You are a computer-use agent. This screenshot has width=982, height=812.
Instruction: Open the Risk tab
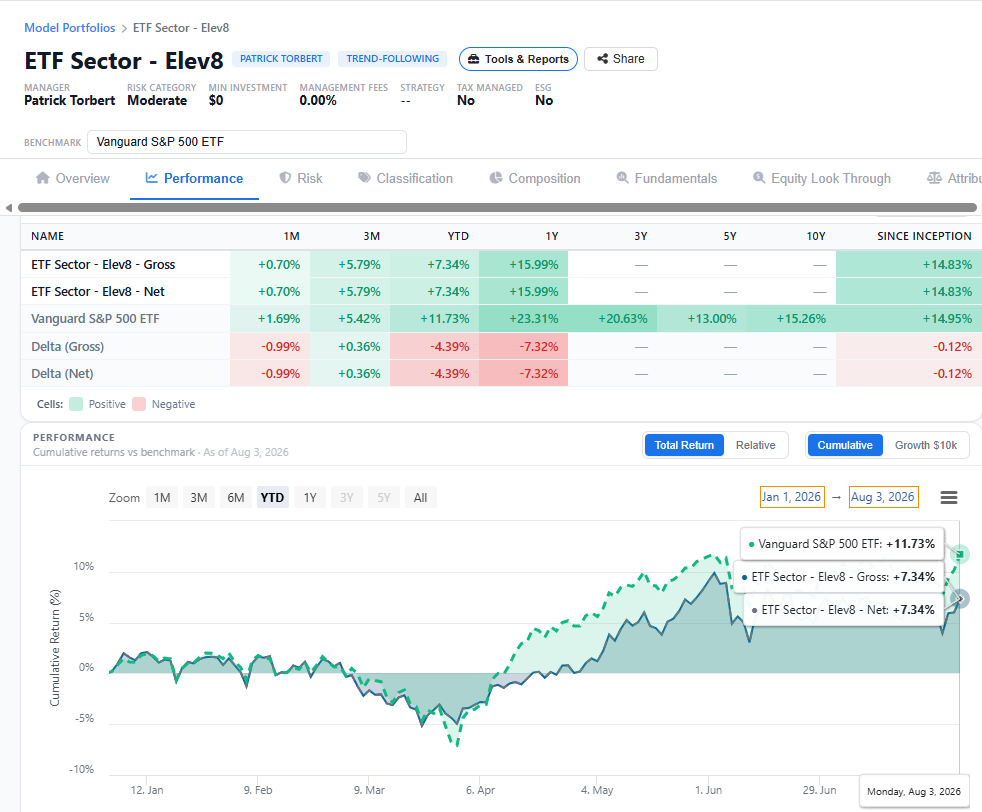(301, 178)
